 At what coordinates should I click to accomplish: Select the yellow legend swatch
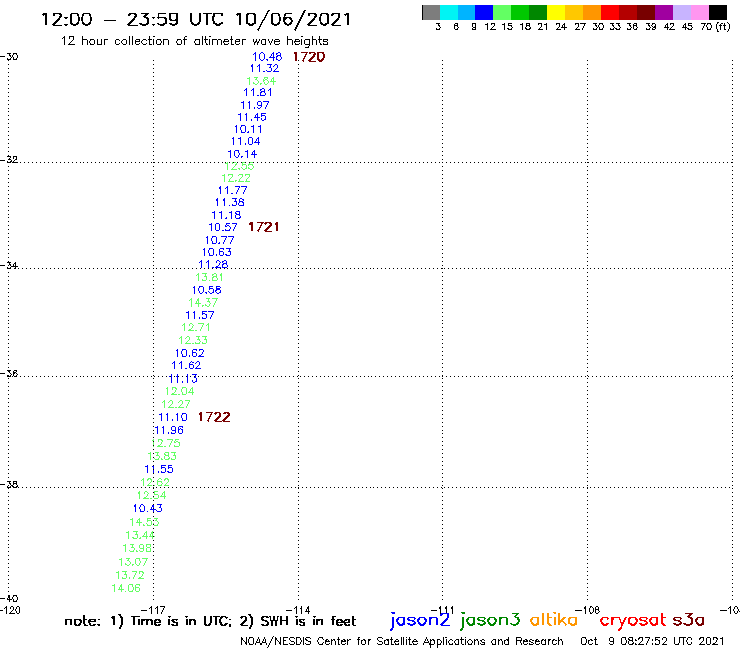point(556,12)
